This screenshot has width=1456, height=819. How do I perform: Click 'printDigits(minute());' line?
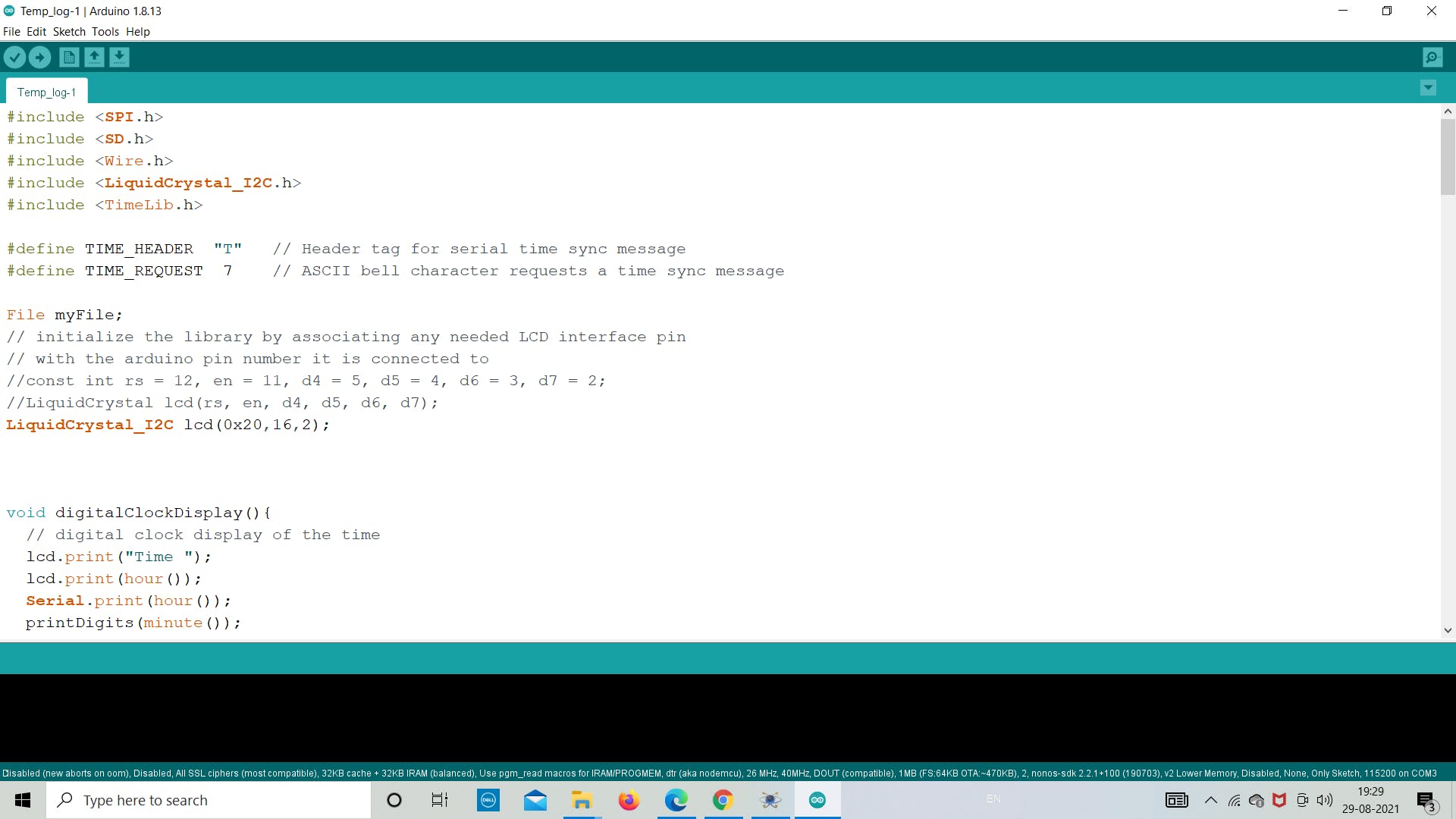(133, 623)
